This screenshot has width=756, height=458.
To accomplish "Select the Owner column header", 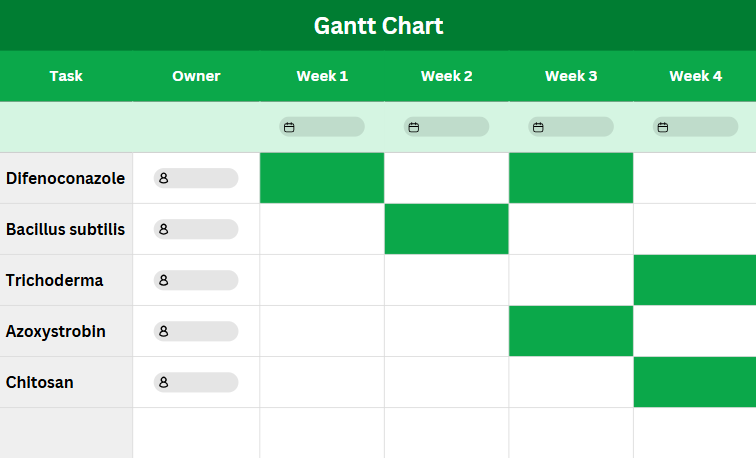I will pyautogui.click(x=196, y=76).
